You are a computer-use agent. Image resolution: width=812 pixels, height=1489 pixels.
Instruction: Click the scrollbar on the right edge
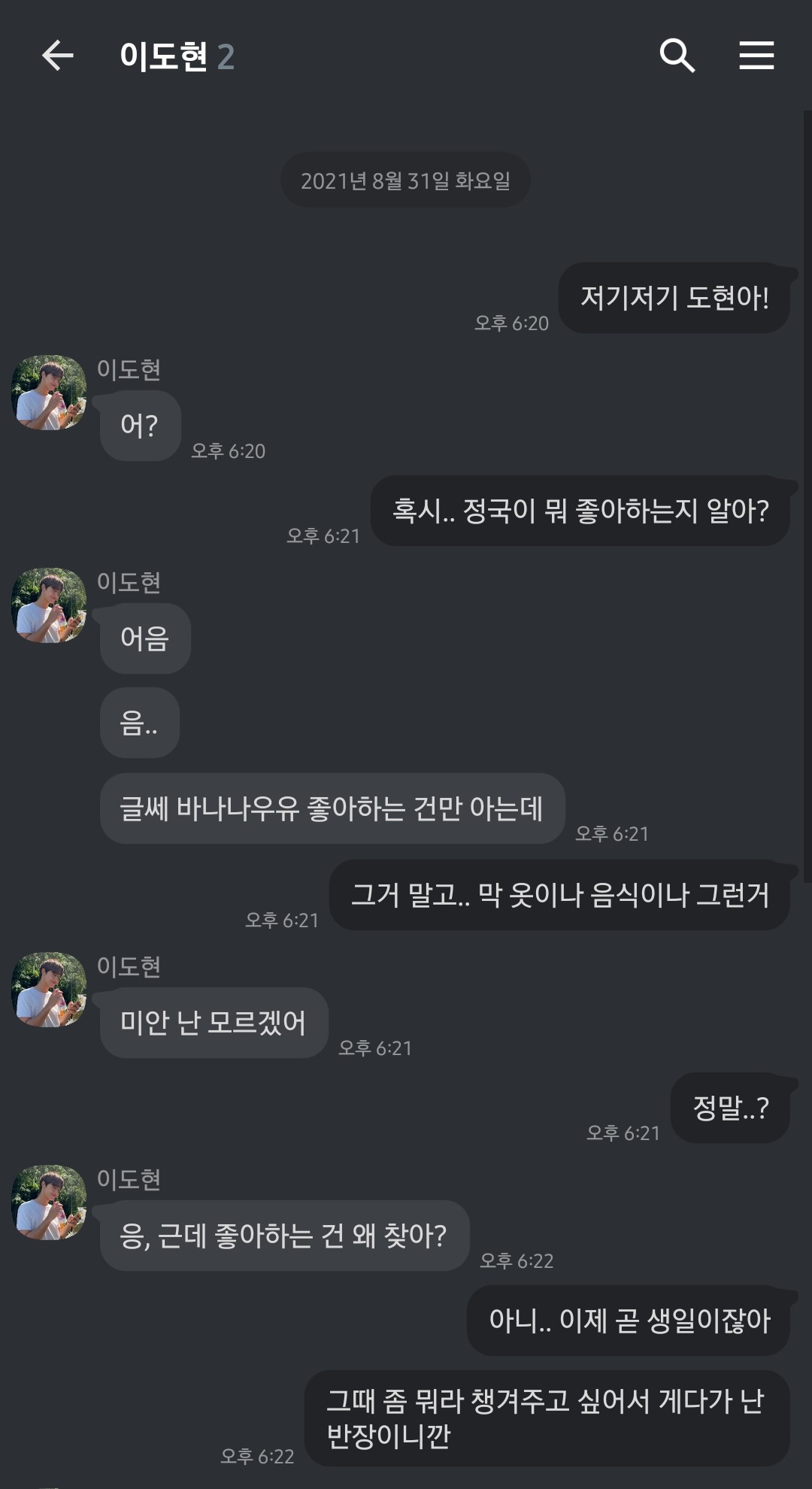(x=807, y=489)
